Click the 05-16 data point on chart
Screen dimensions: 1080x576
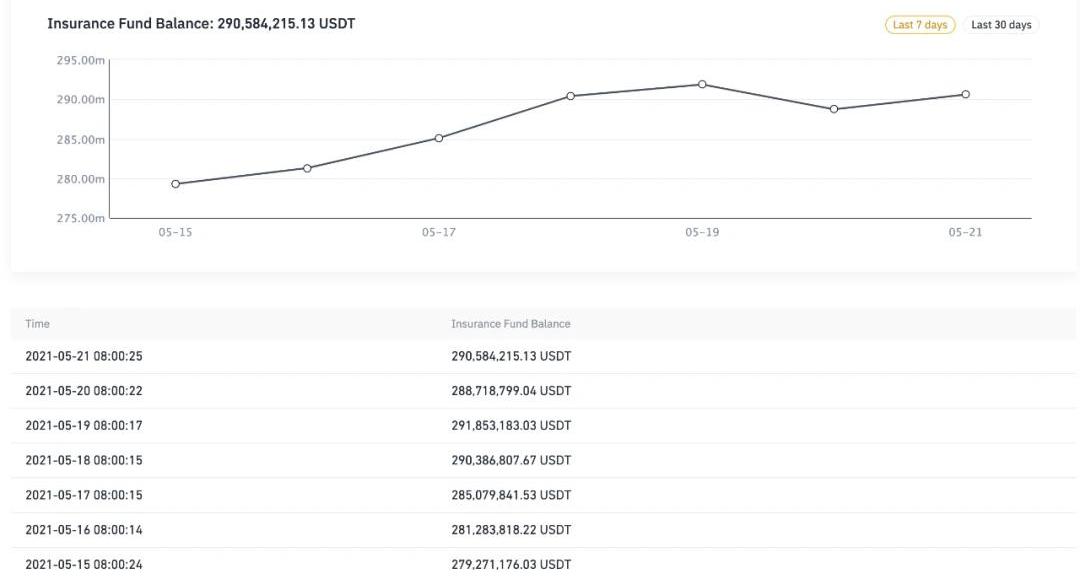[307, 168]
